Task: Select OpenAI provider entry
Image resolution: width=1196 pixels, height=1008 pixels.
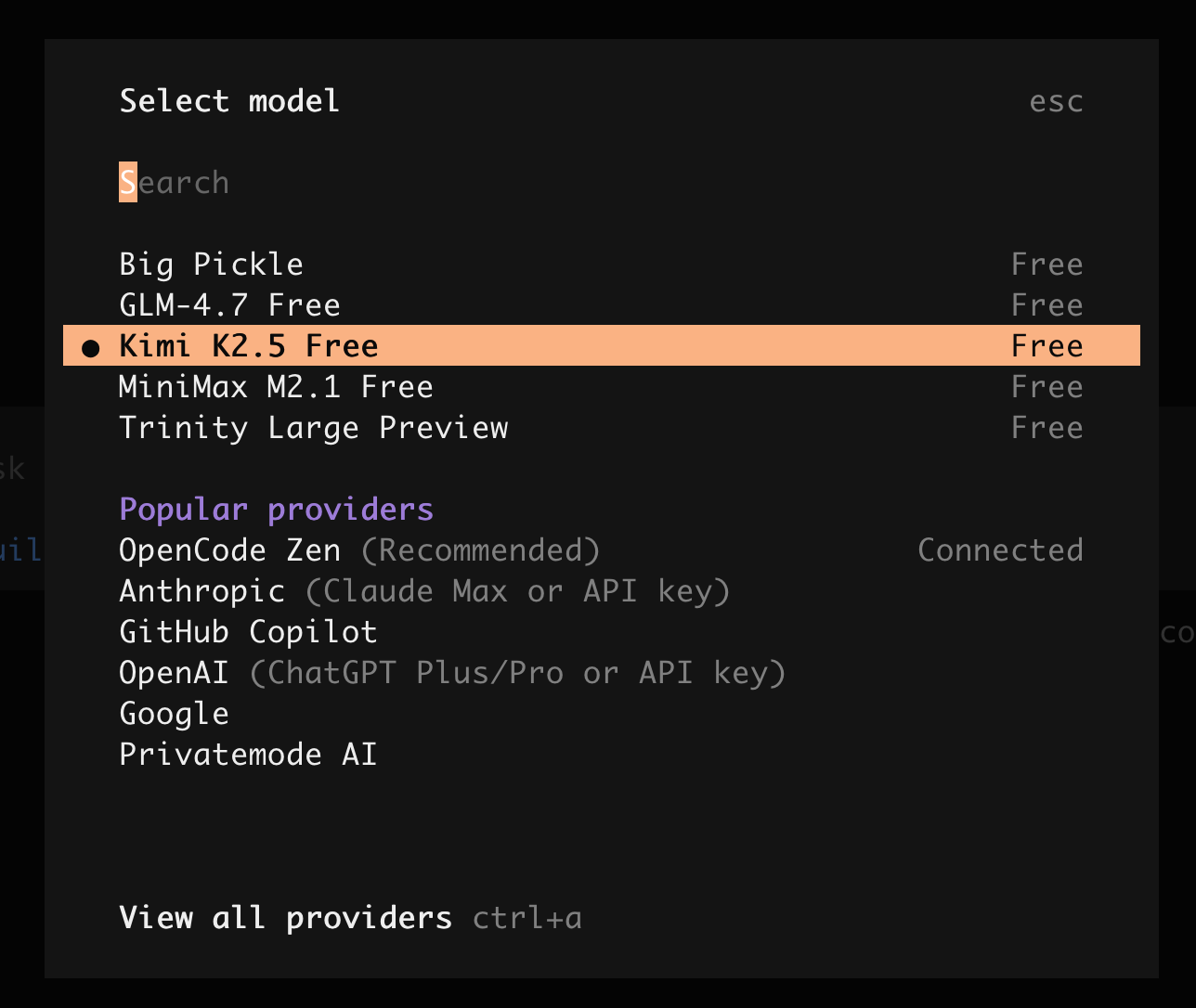Action: (174, 673)
